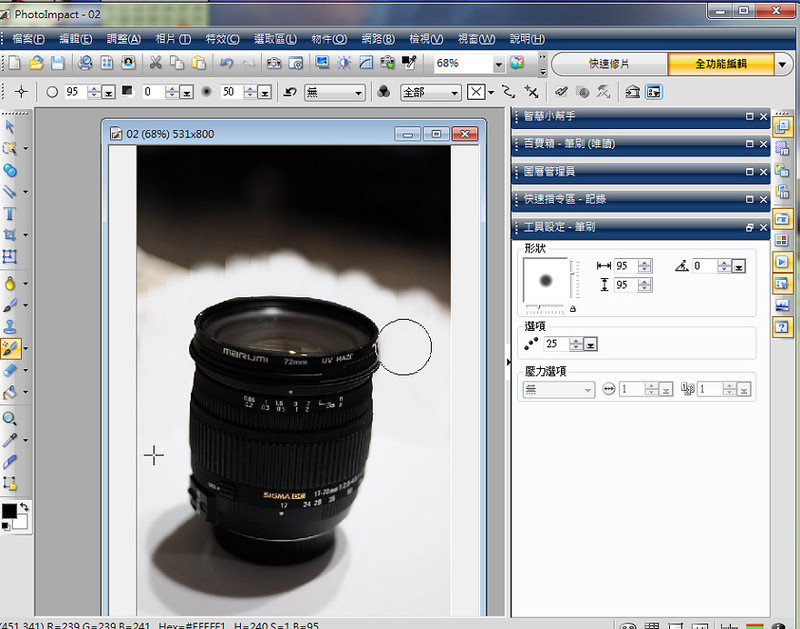Select the Stamp clone tool
The image size is (800, 629).
pos(10,326)
